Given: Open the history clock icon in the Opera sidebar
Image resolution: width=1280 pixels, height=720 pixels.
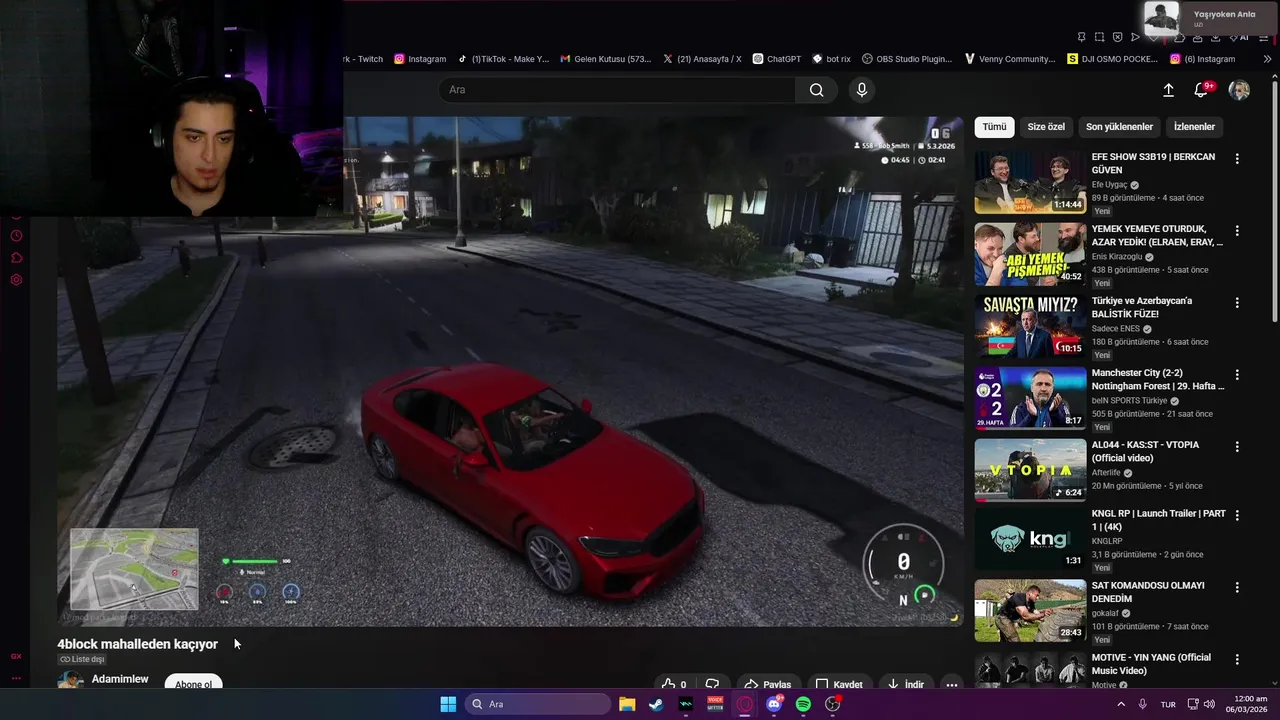Looking at the screenshot, I should click(16, 236).
